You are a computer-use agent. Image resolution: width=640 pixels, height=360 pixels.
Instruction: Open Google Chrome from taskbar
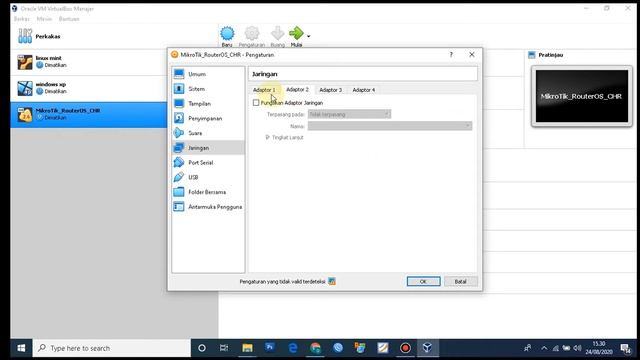[x=315, y=348]
